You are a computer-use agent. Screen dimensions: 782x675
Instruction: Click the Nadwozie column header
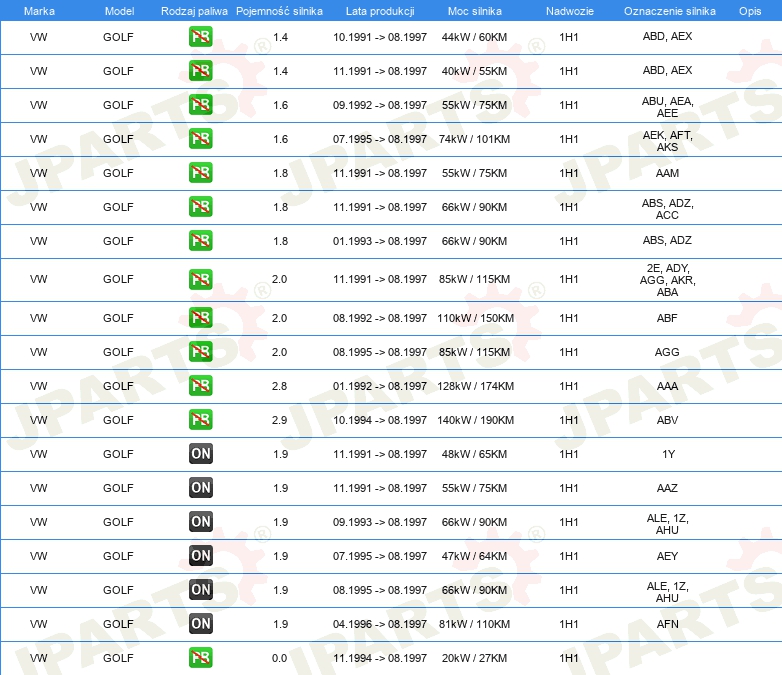point(570,11)
